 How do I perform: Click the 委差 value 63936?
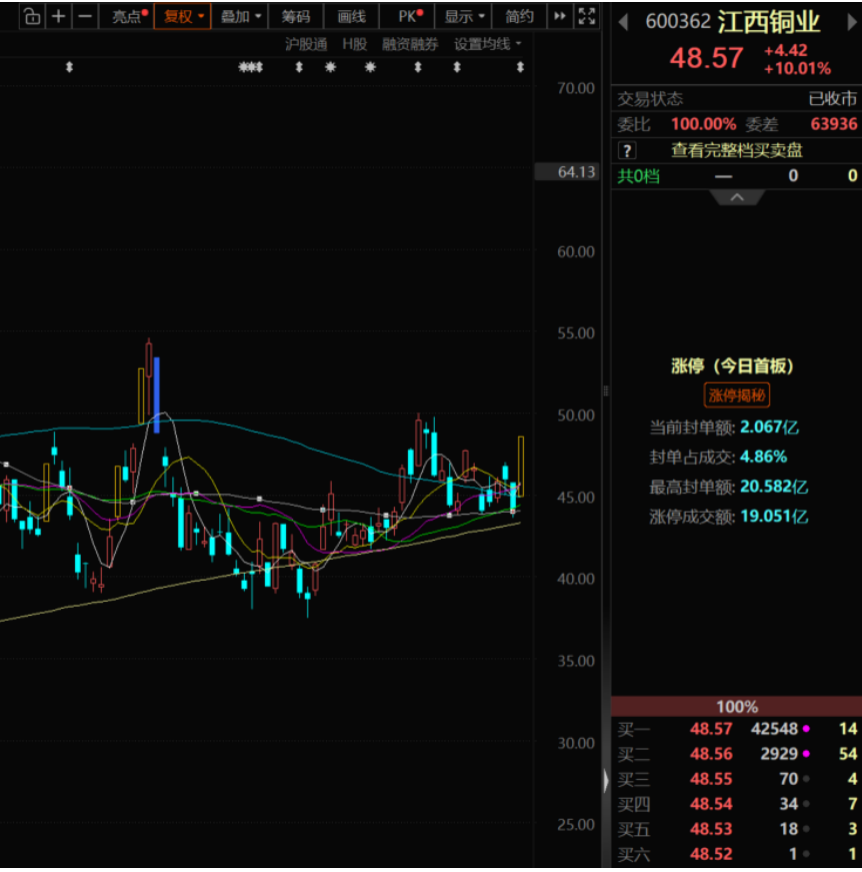pos(834,123)
